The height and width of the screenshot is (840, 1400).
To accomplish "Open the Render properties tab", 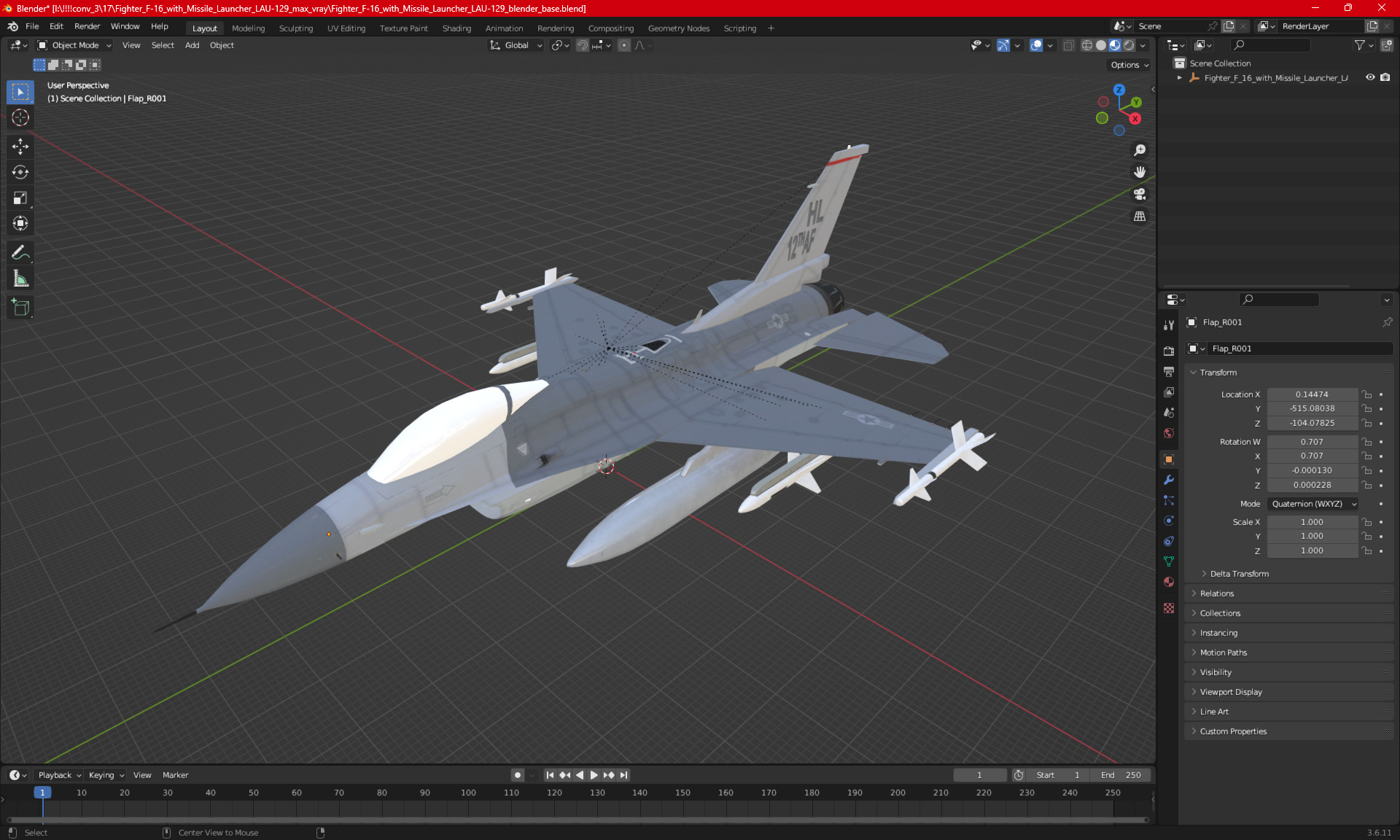I will pyautogui.click(x=1169, y=351).
